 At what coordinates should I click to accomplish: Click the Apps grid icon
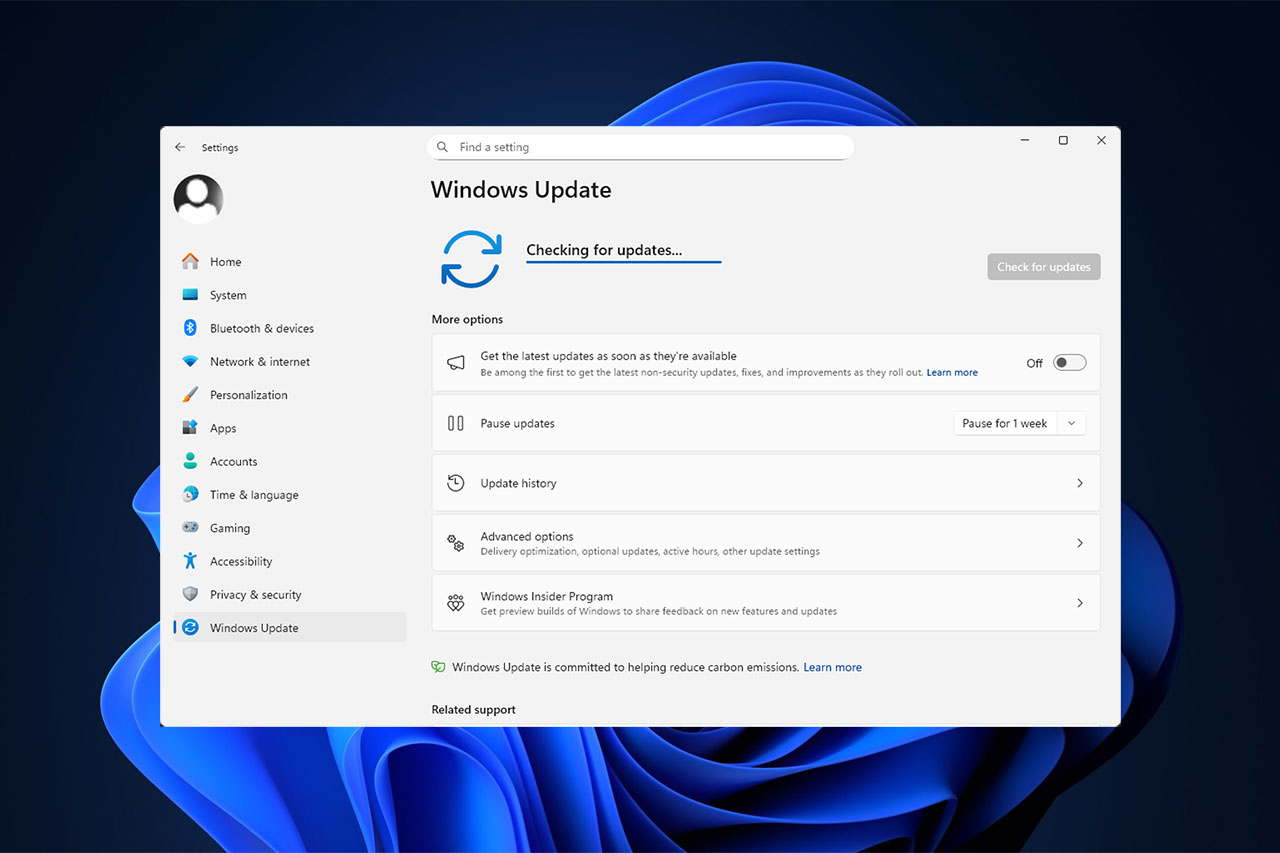coord(190,428)
